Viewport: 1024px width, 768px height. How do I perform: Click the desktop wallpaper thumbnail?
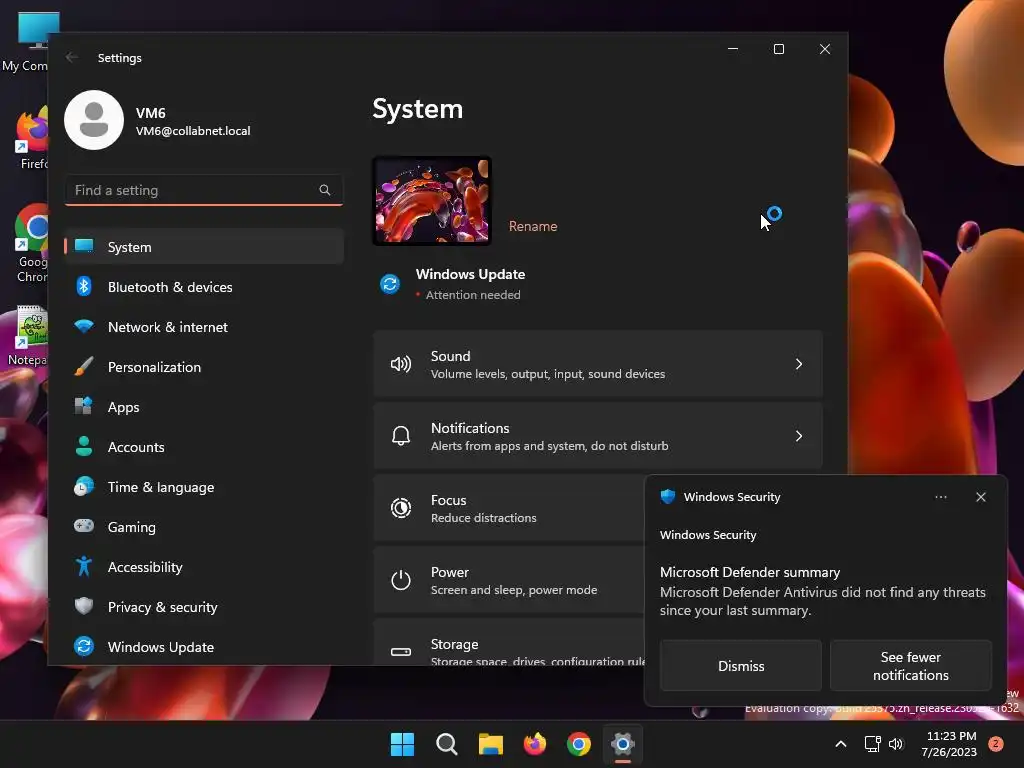tap(432, 201)
